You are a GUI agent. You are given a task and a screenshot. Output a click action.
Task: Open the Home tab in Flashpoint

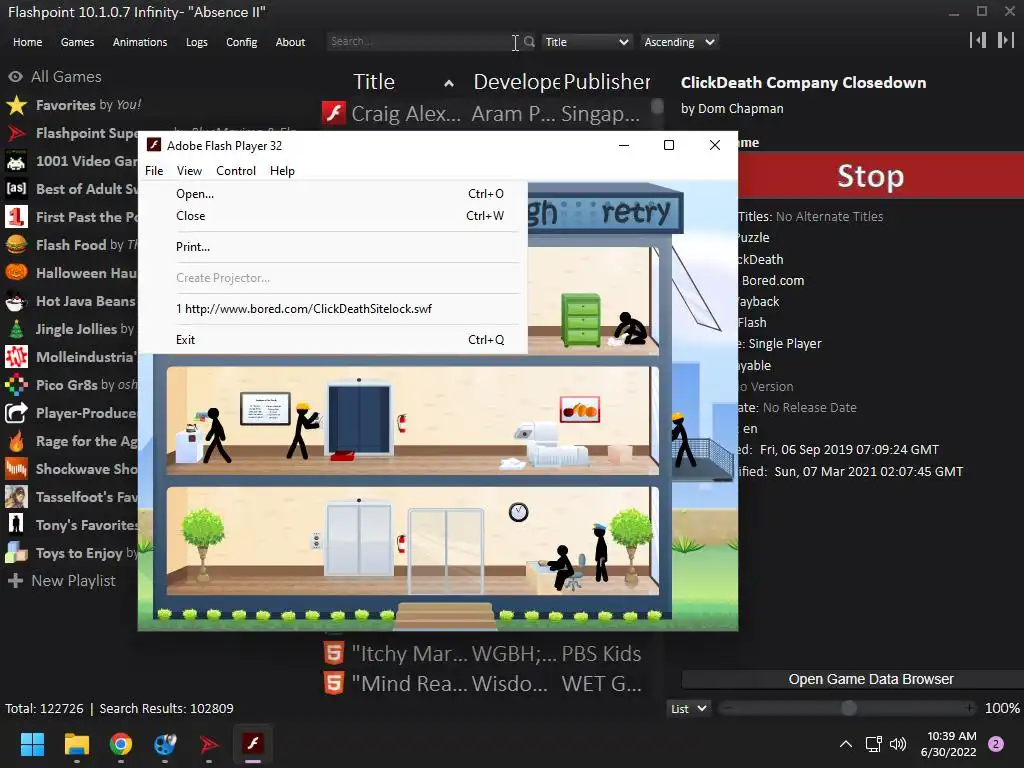point(27,42)
